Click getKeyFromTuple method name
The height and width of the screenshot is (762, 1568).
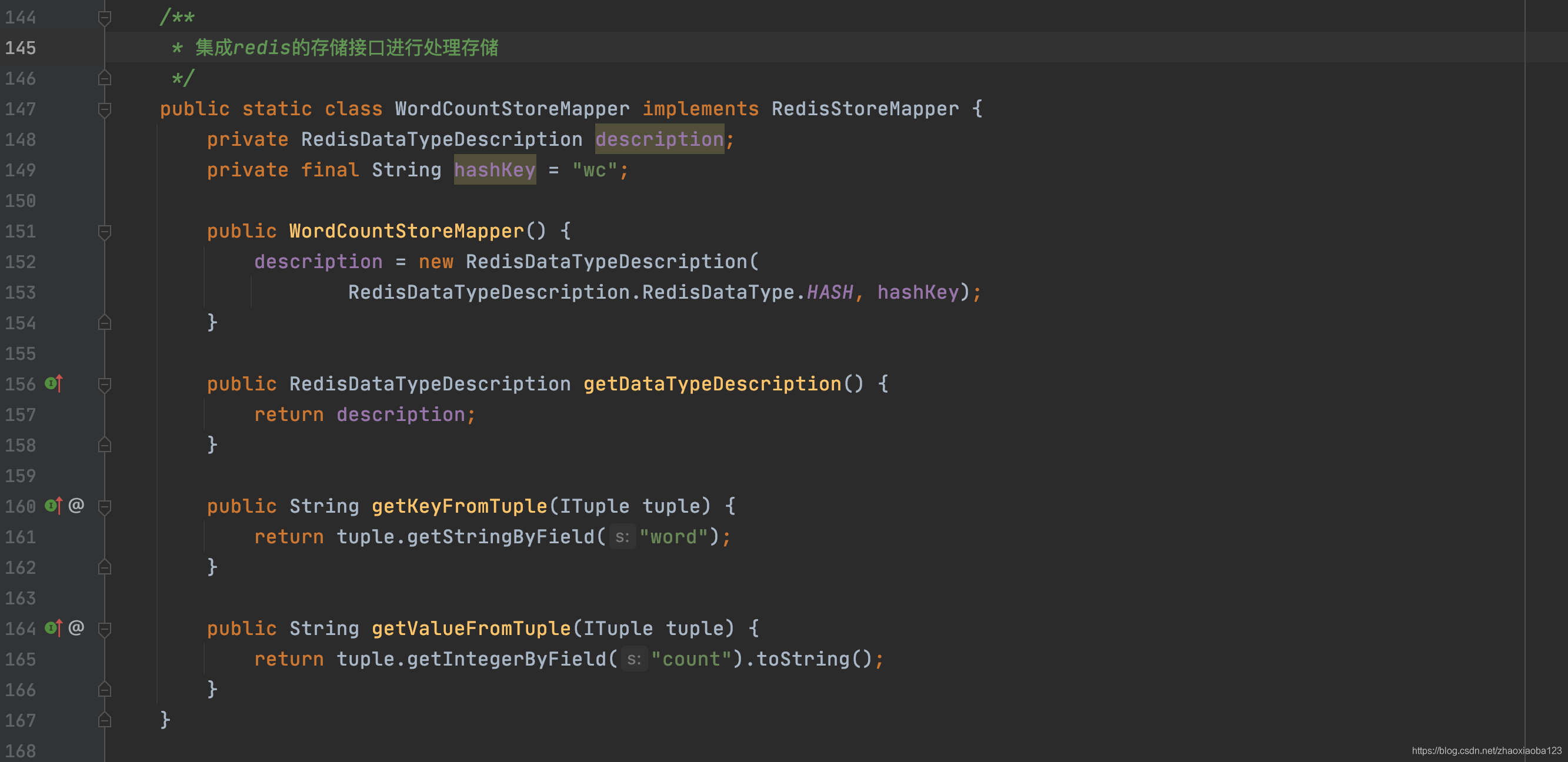459,506
